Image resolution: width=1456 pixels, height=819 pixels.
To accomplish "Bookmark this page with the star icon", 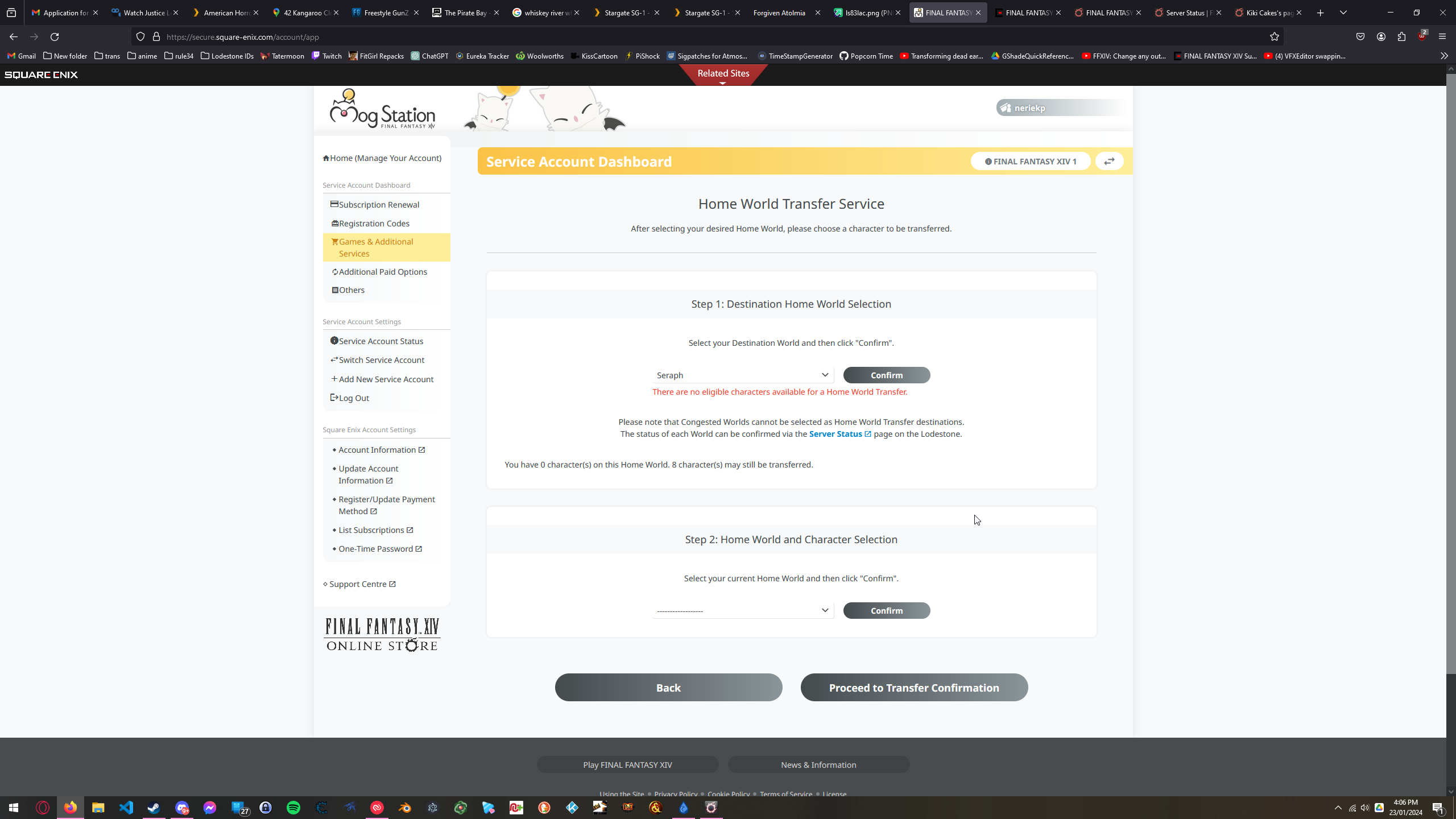I will [1274, 37].
